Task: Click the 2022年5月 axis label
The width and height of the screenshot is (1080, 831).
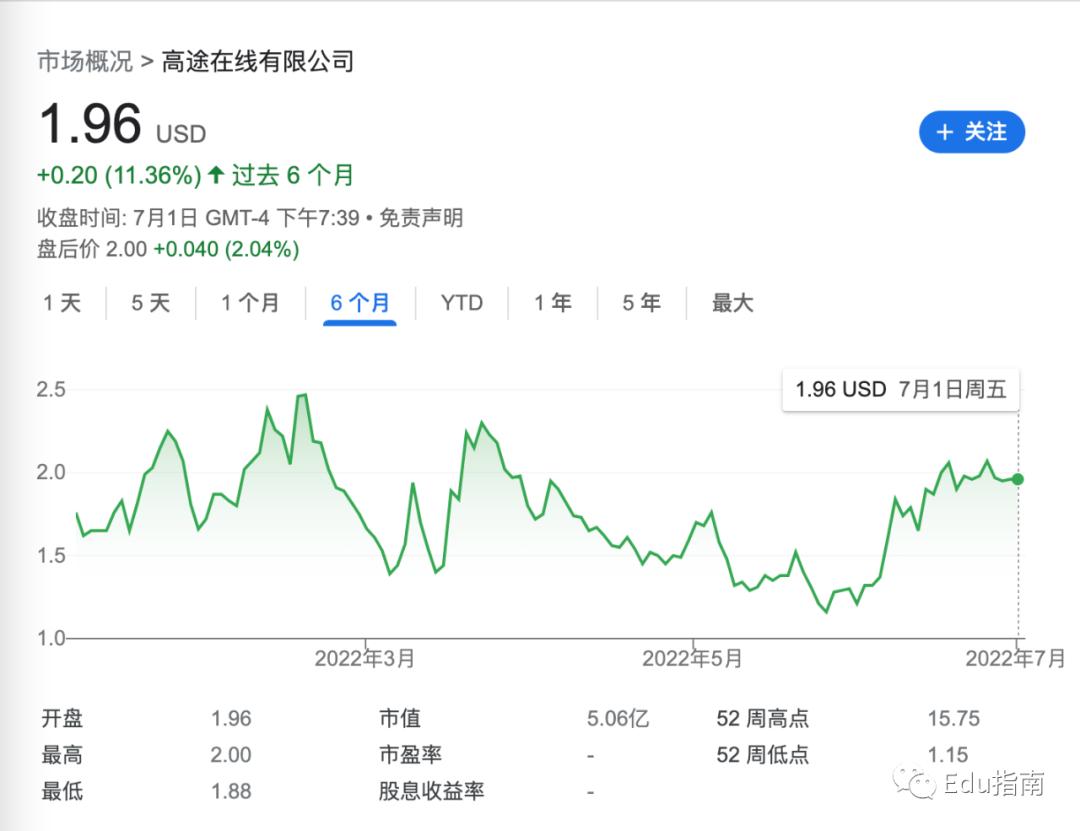Action: pyautogui.click(x=692, y=659)
